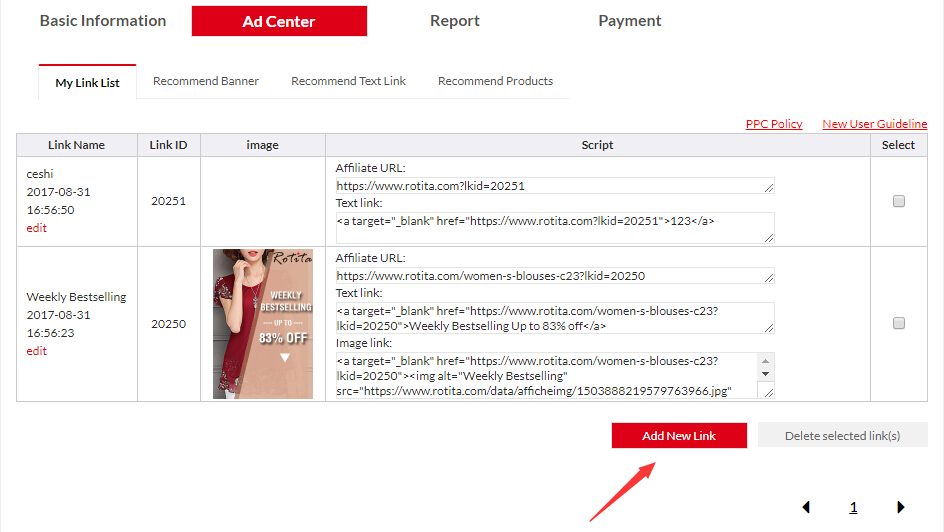Click Weekly Bestselling banner image
Viewport: 944px width, 532px height.
[262, 324]
